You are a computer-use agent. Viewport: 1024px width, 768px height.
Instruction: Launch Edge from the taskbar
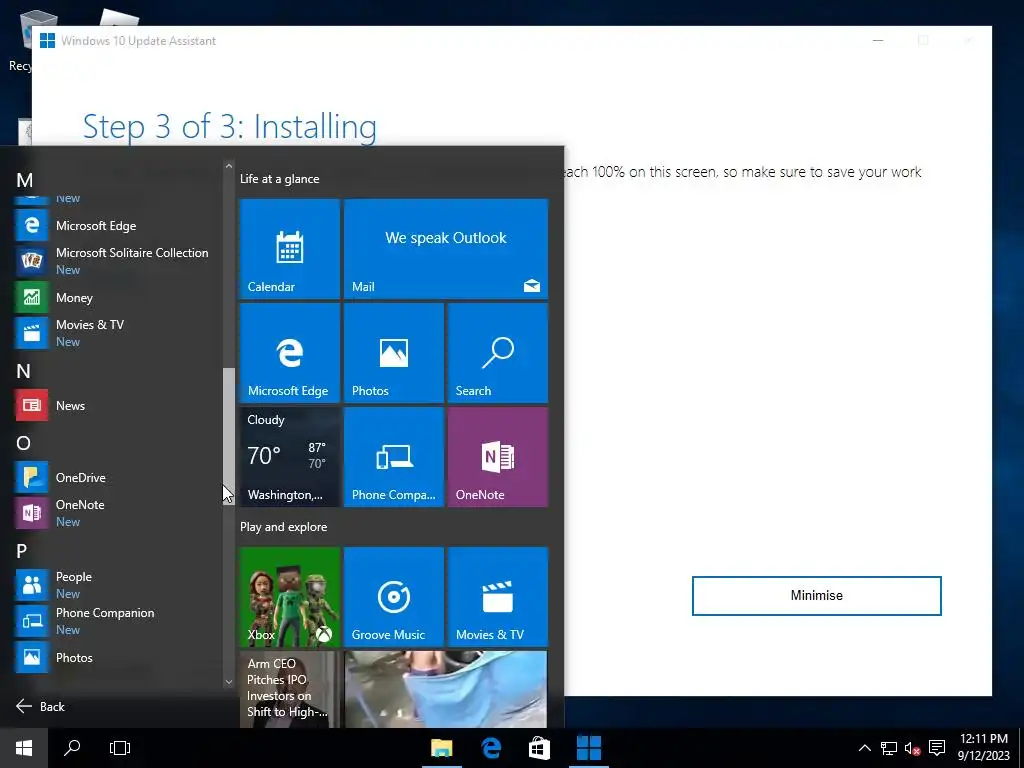pos(491,748)
